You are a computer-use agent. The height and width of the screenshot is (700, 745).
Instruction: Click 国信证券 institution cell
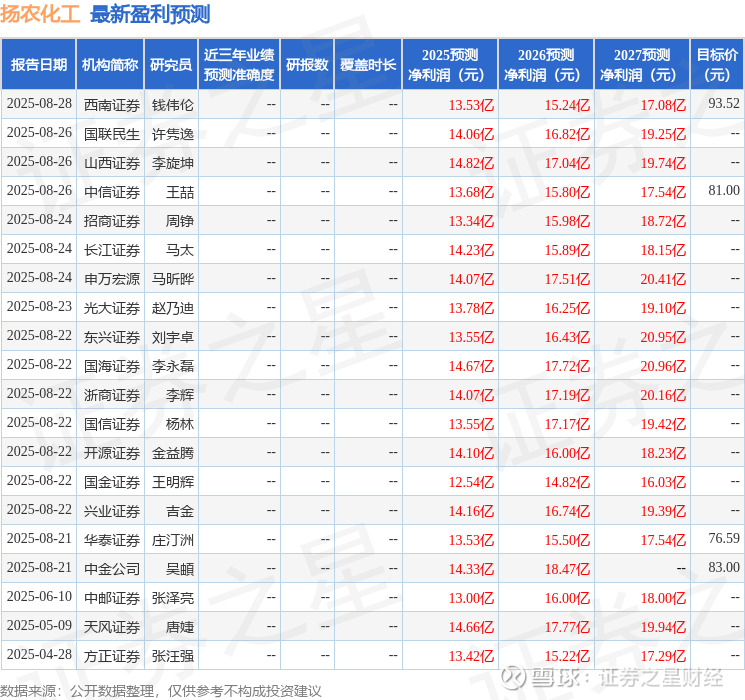112,424
